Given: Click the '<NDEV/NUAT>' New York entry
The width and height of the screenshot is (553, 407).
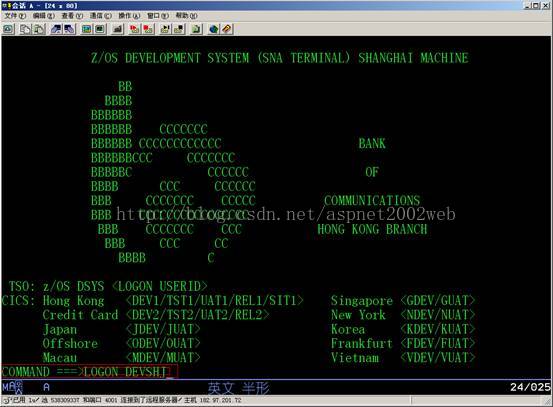Looking at the screenshot, I should point(438,315).
